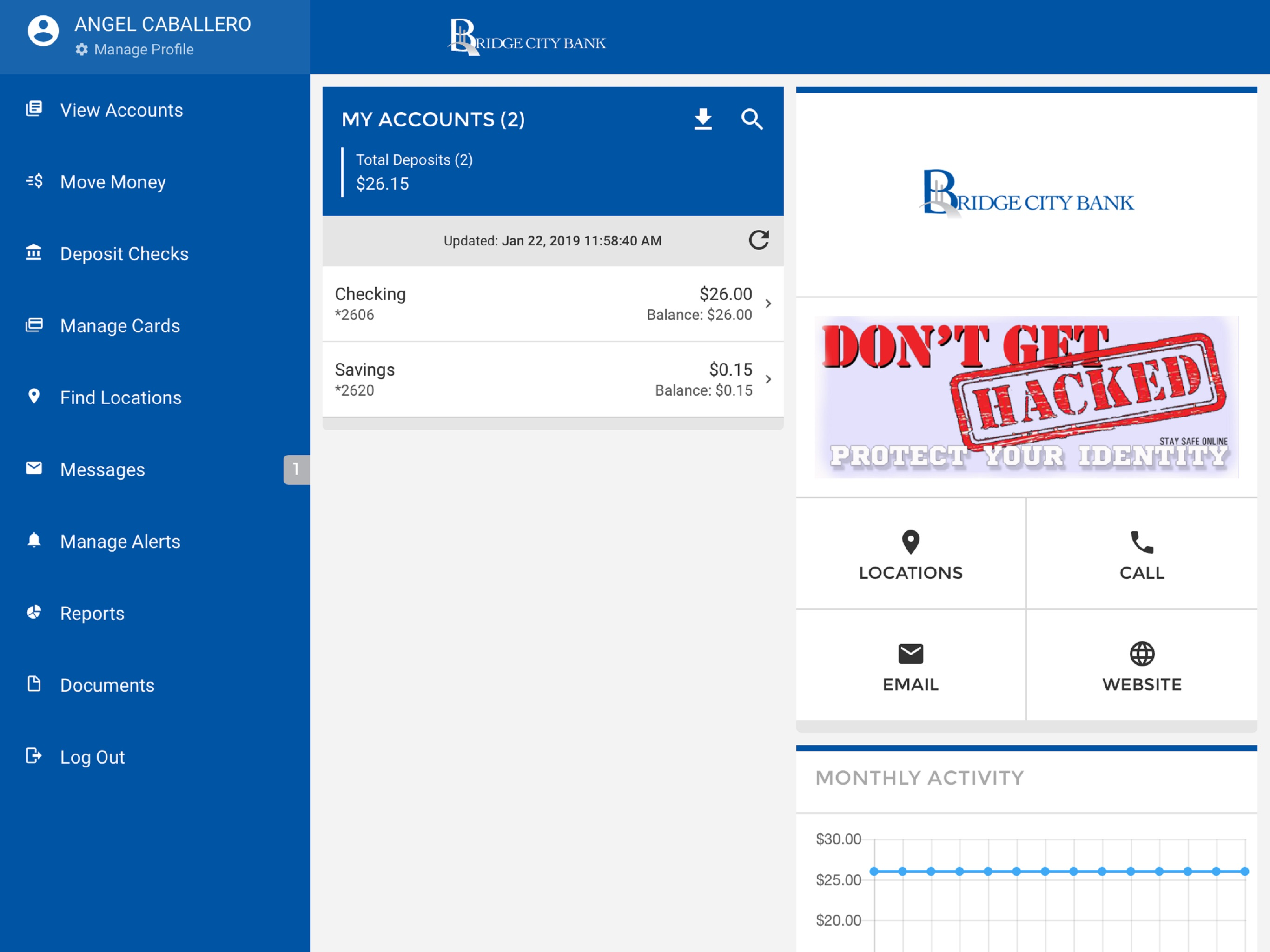Click the Messages envelope icon
The height and width of the screenshot is (952, 1270).
coord(34,469)
